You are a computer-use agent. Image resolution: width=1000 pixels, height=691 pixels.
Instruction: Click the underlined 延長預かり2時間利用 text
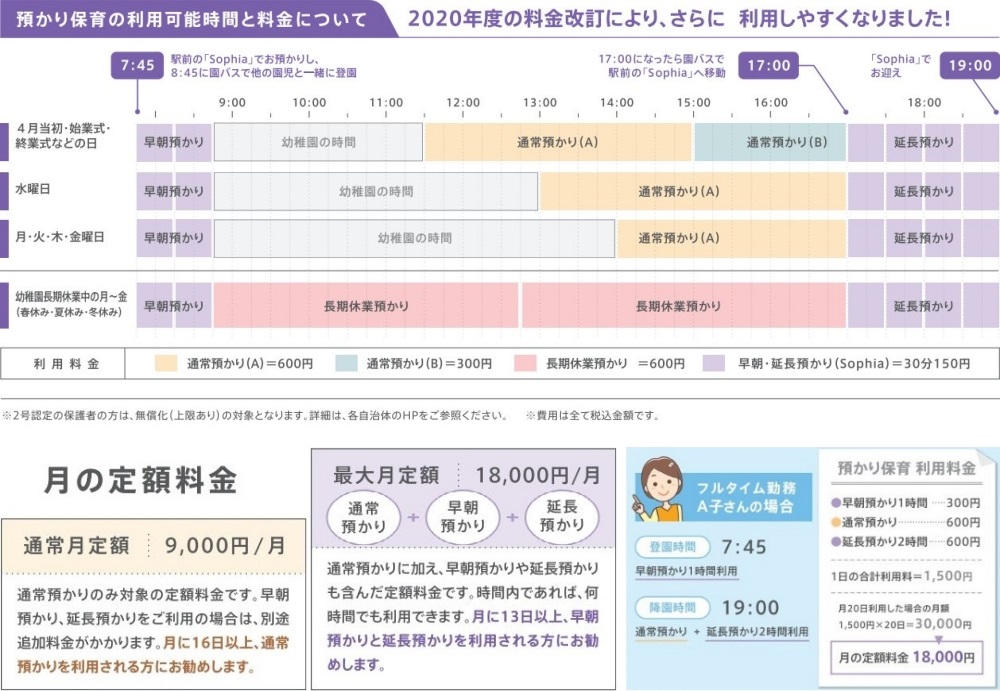point(757,632)
